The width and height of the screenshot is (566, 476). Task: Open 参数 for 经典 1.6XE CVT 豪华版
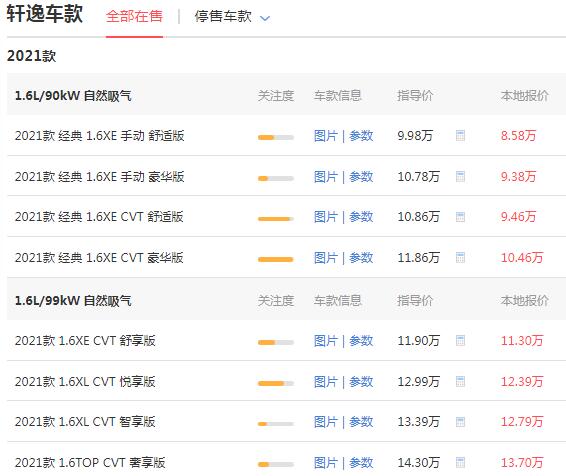361,258
